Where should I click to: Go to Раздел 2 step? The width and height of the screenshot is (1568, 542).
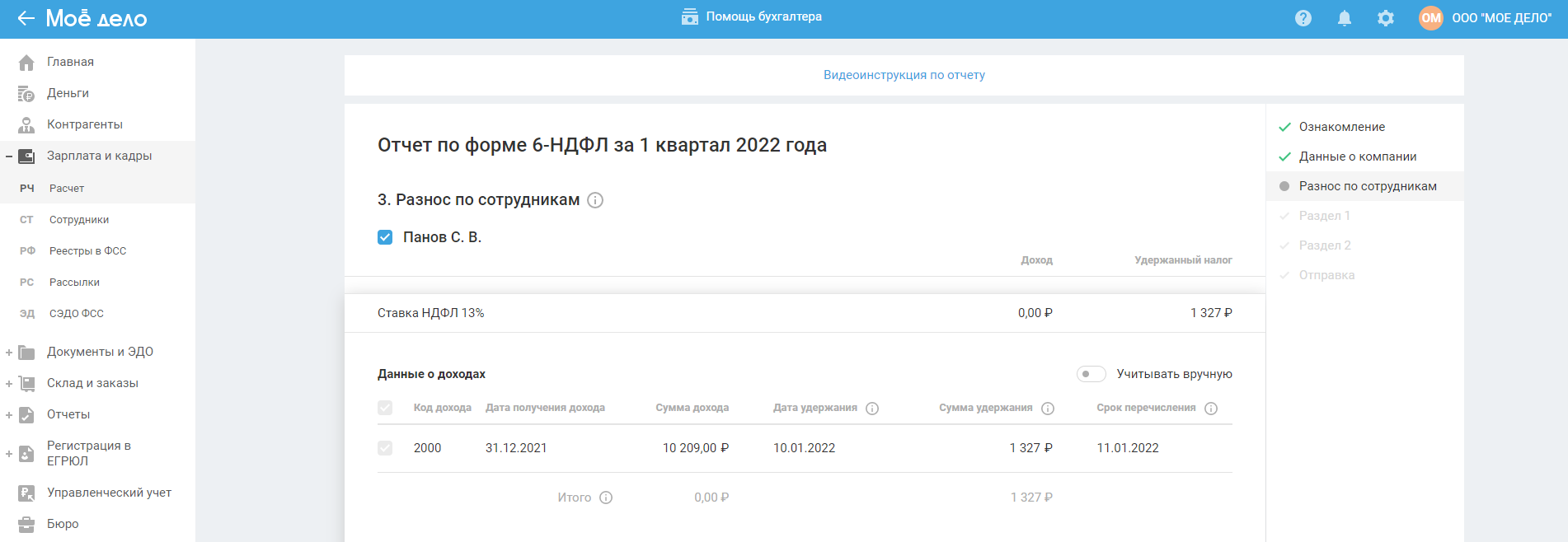(1325, 245)
